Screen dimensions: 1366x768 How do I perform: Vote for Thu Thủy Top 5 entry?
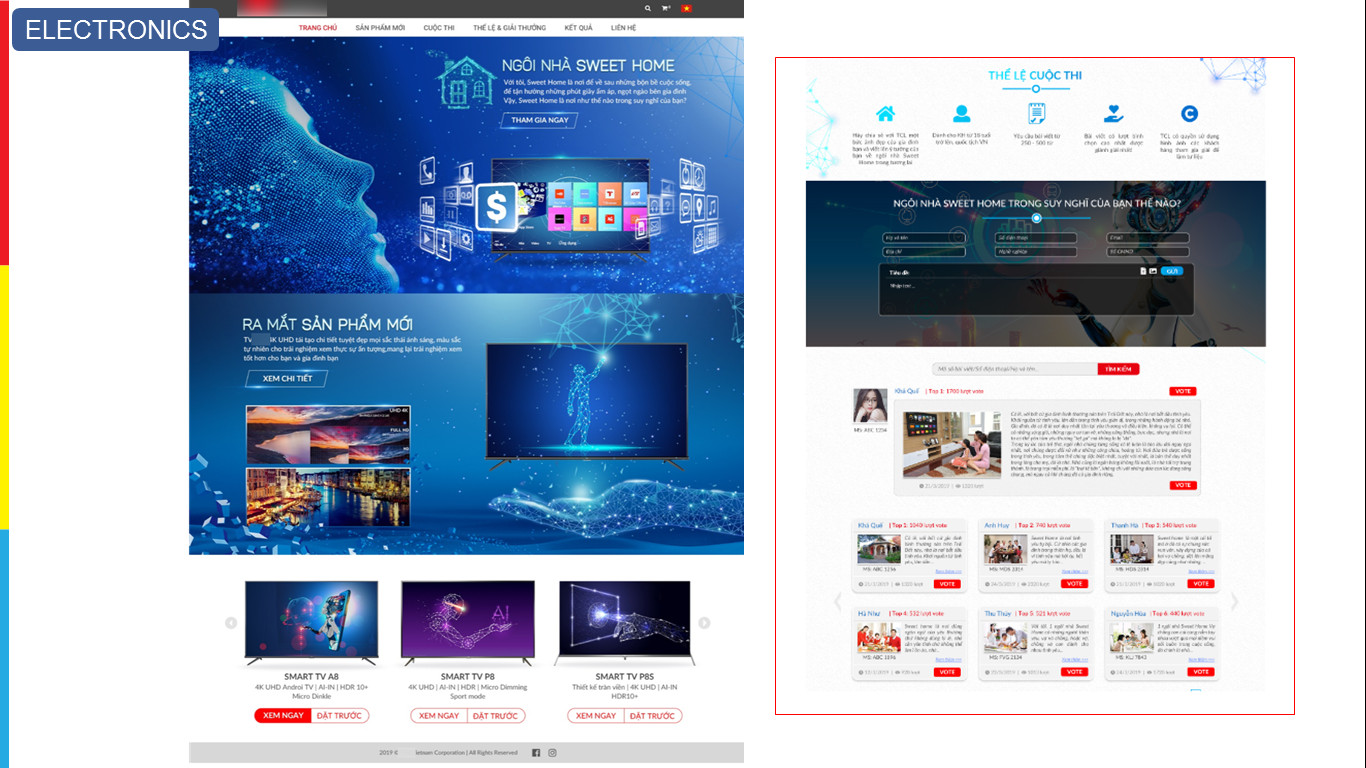1075,672
